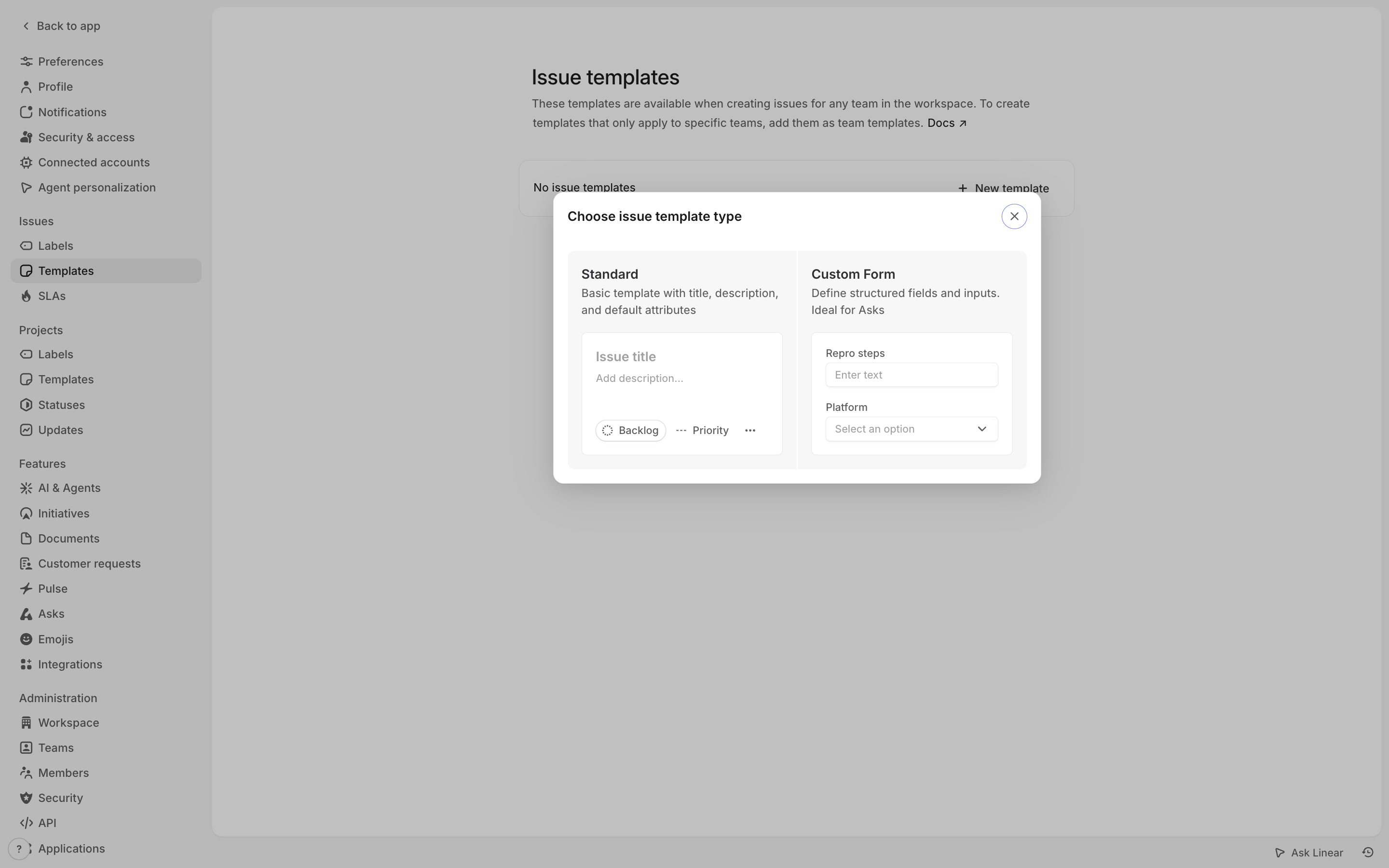Close the template type dialog
The image size is (1389, 868).
tap(1014, 217)
